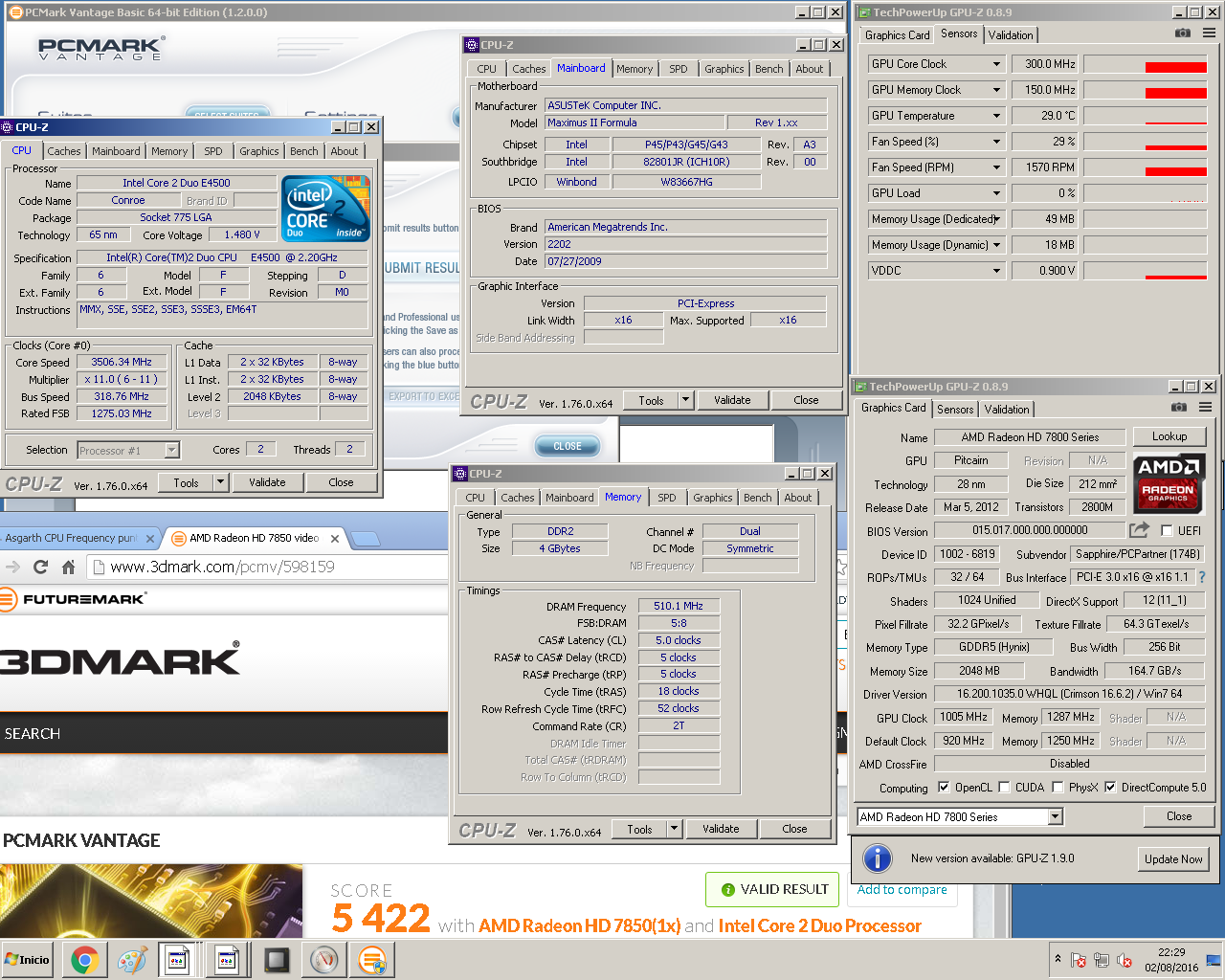
Task: Click the Chrome home icon
Action: coord(68,567)
